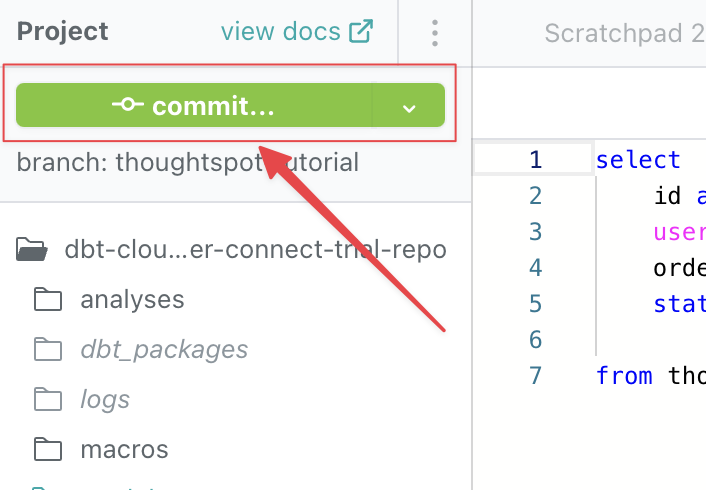Click the logs folder icon
The image size is (706, 490).
click(x=46, y=399)
